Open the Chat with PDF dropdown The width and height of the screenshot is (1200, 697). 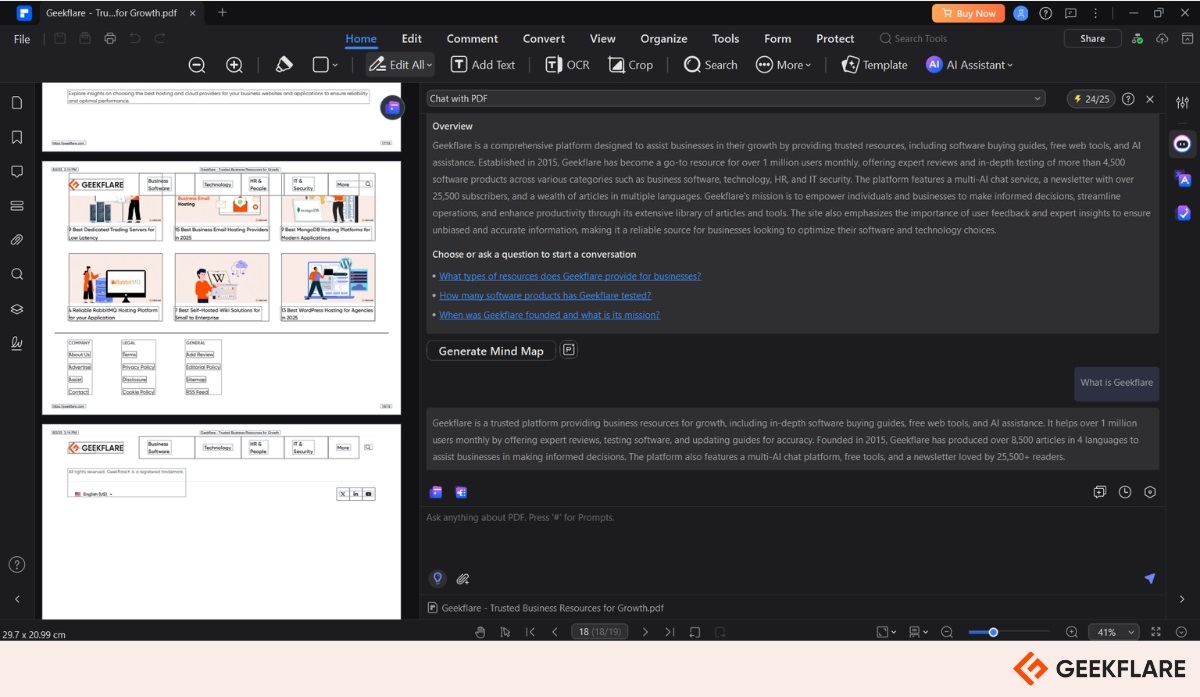(735, 99)
